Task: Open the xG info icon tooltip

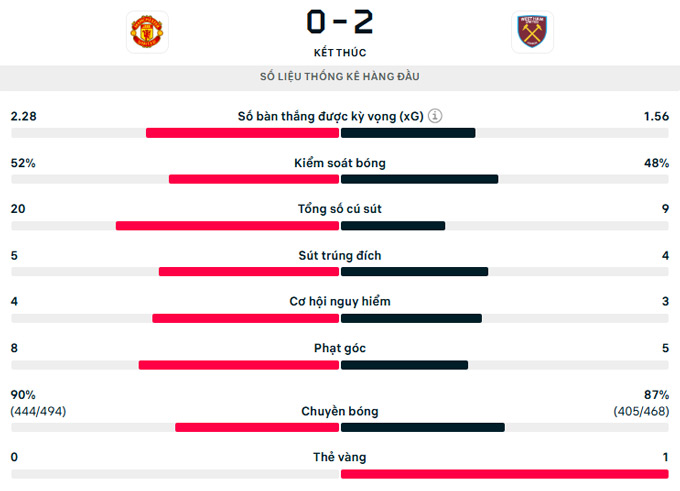Action: [x=435, y=116]
